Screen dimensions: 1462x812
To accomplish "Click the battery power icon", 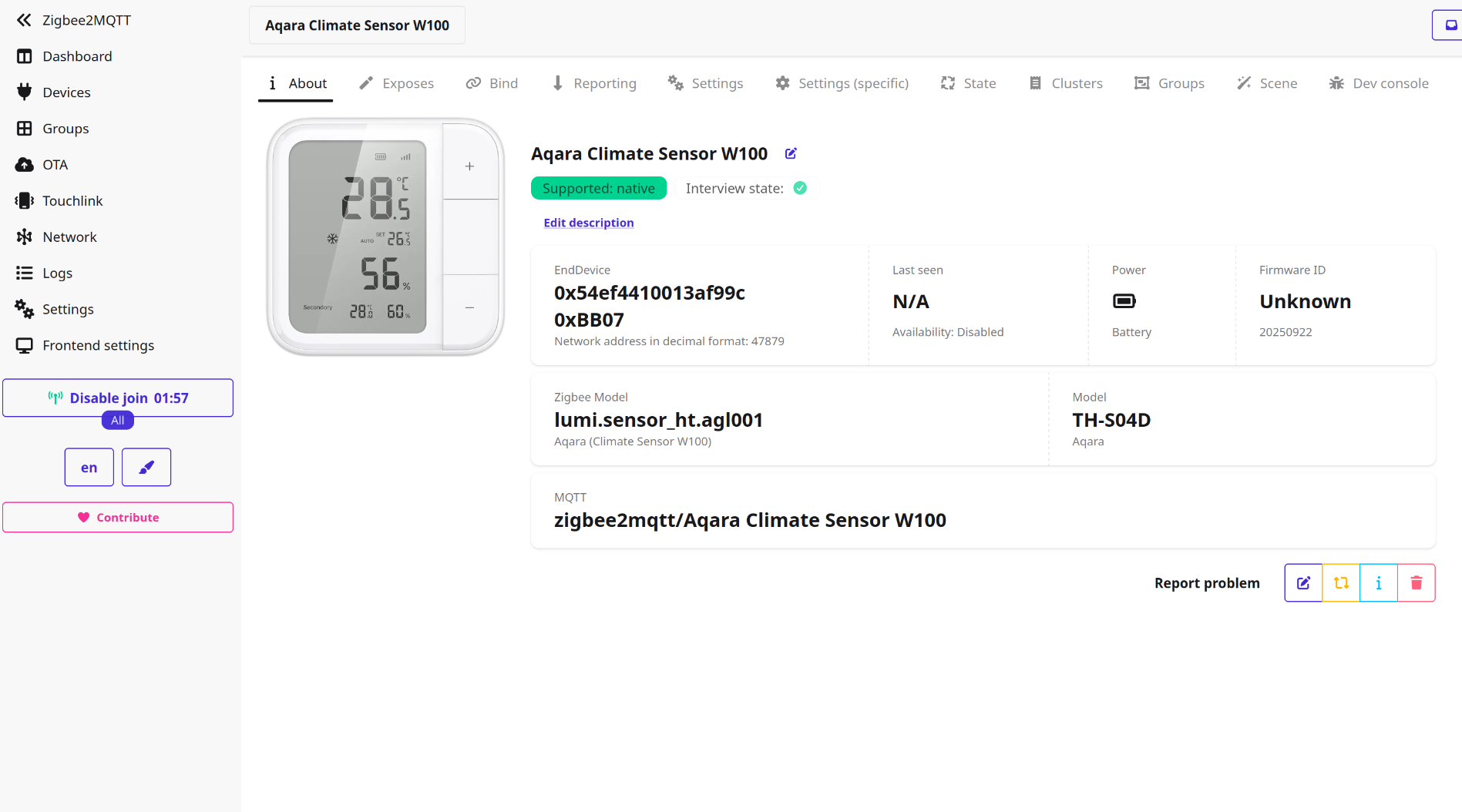I will pos(1124,301).
